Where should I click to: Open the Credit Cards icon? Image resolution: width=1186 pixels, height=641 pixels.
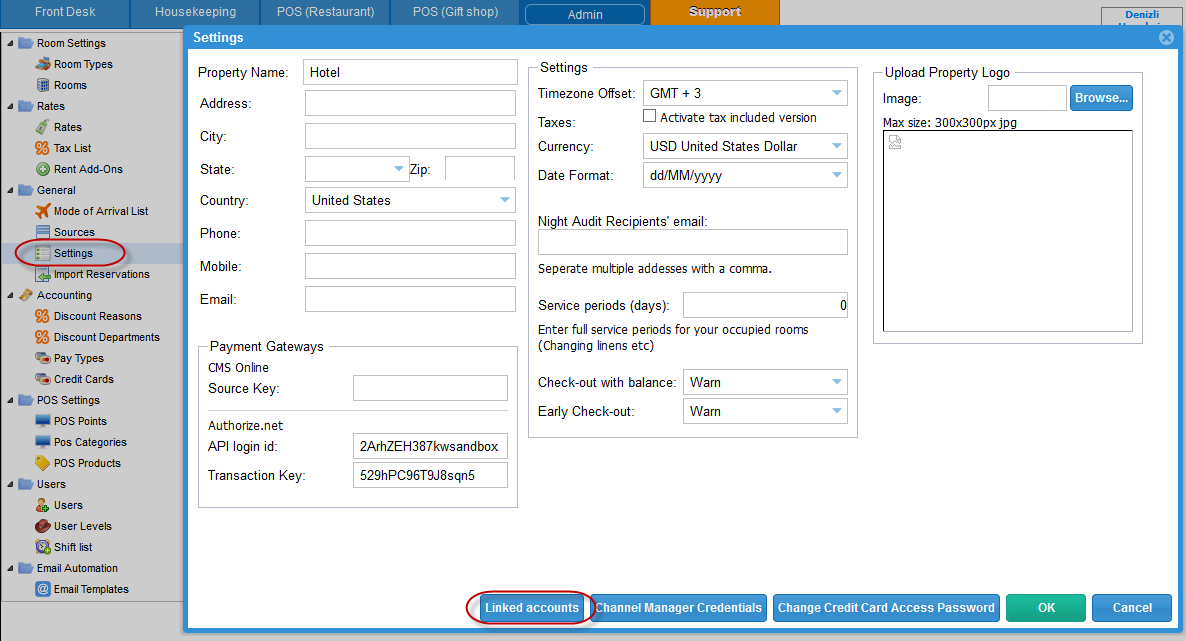43,379
